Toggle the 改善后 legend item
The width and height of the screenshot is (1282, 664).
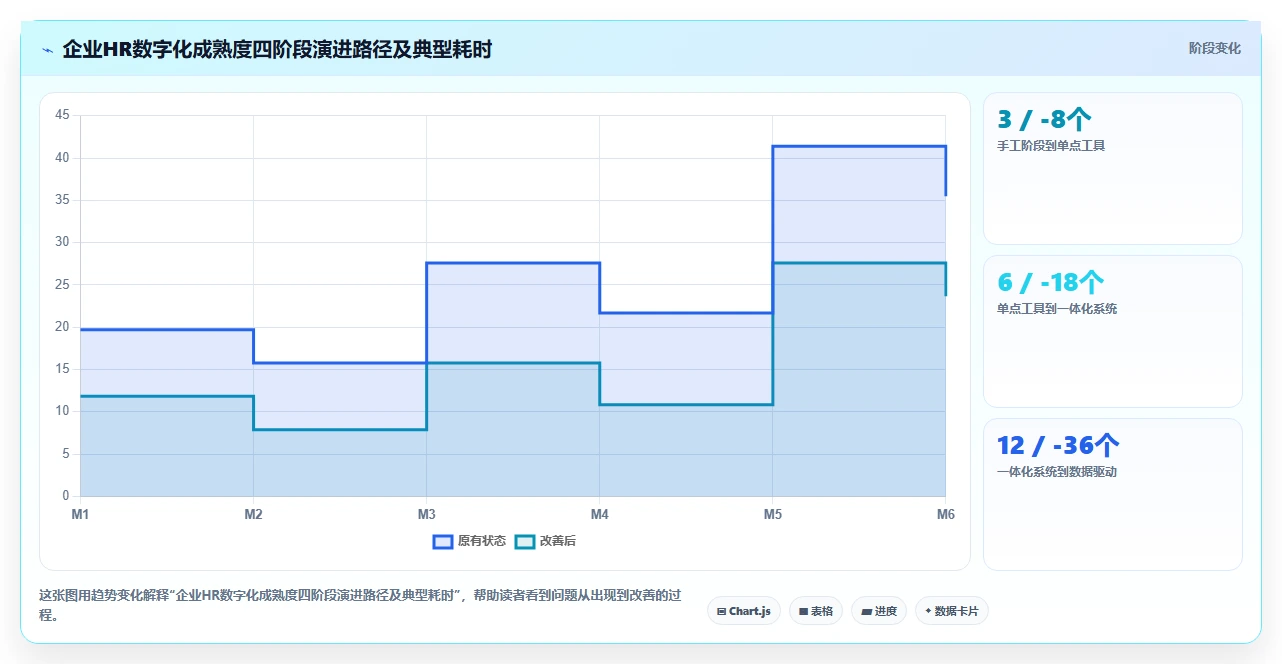pyautogui.click(x=545, y=541)
